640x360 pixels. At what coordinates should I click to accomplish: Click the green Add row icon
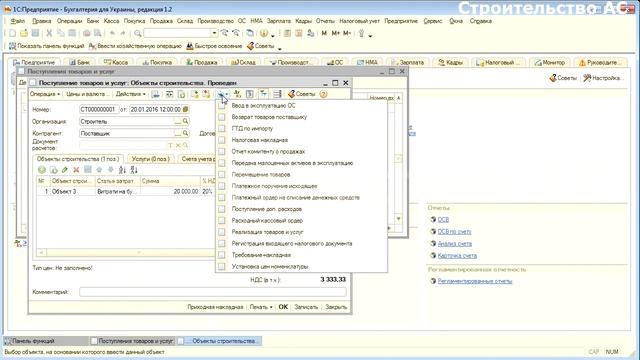point(42,170)
